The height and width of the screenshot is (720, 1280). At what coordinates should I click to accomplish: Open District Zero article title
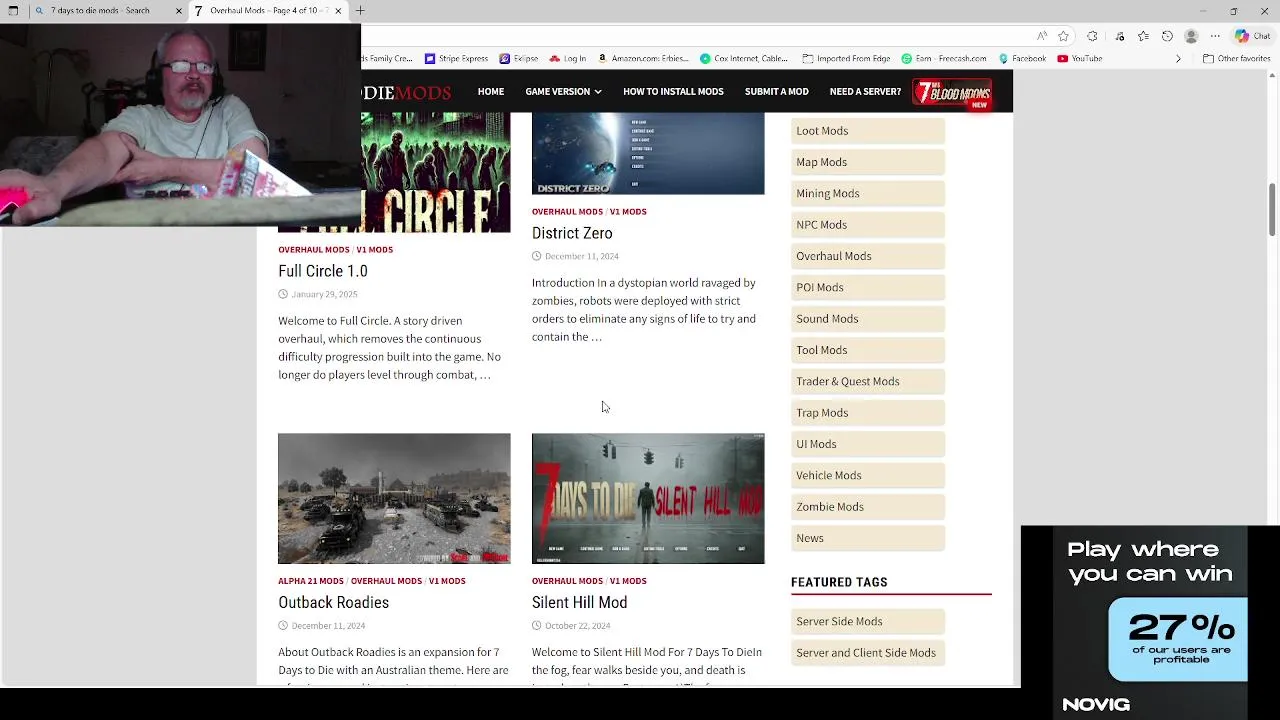[x=572, y=233]
